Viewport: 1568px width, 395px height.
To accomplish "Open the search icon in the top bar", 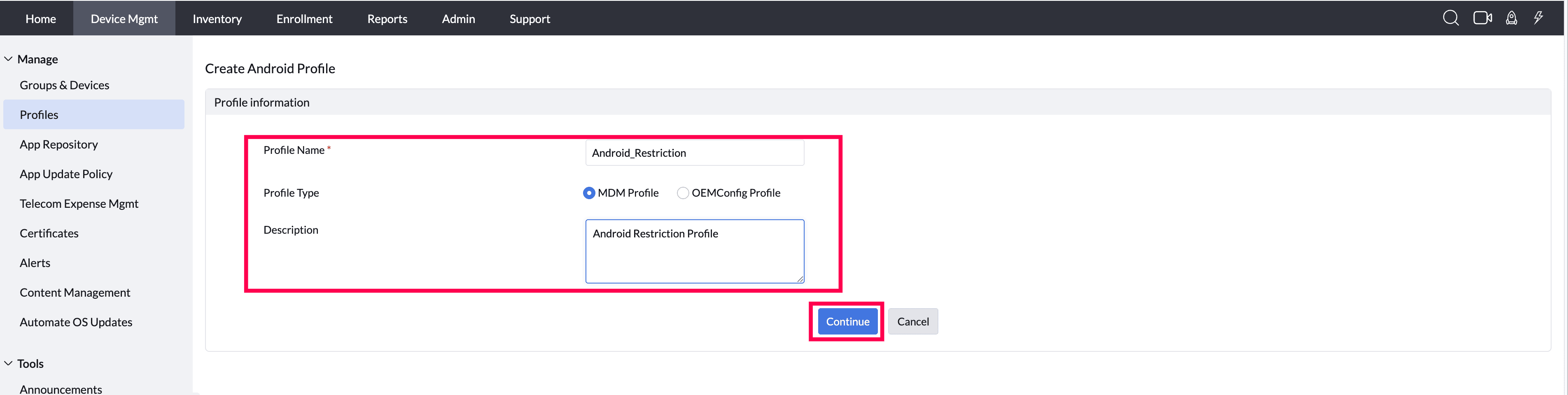I will pos(1451,18).
